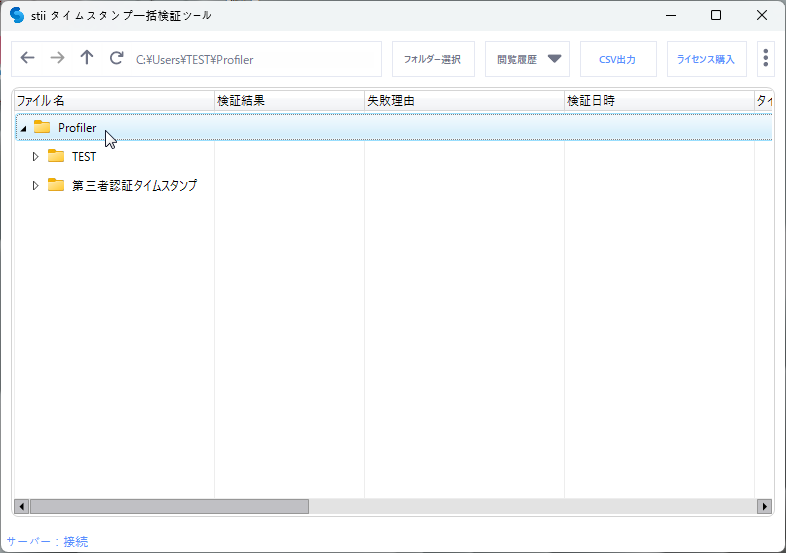Image resolution: width=786 pixels, height=553 pixels.
Task: Click the ライセンス購入 button
Action: [x=706, y=59]
